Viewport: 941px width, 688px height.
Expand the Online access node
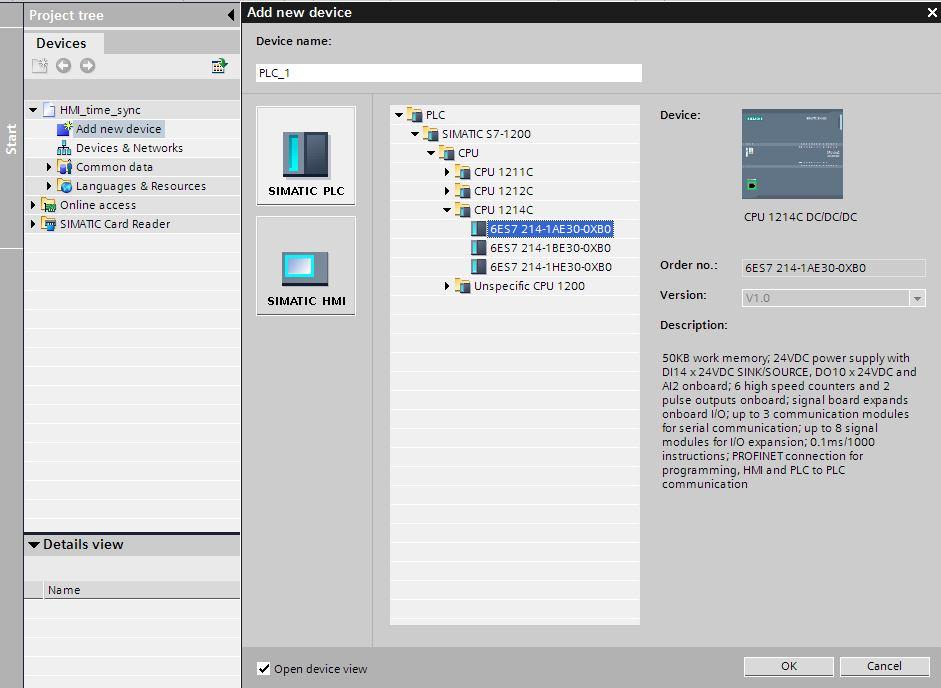click(x=33, y=205)
